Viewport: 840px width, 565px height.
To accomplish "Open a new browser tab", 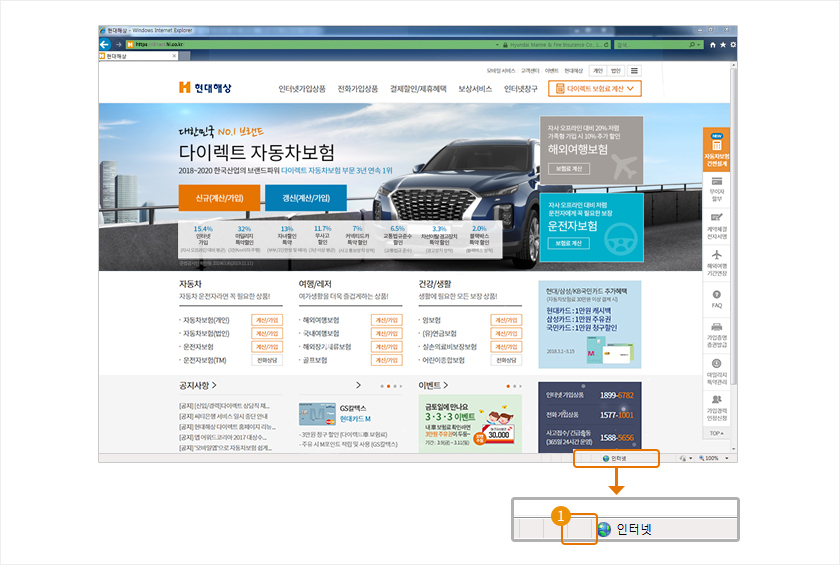I will 184,56.
